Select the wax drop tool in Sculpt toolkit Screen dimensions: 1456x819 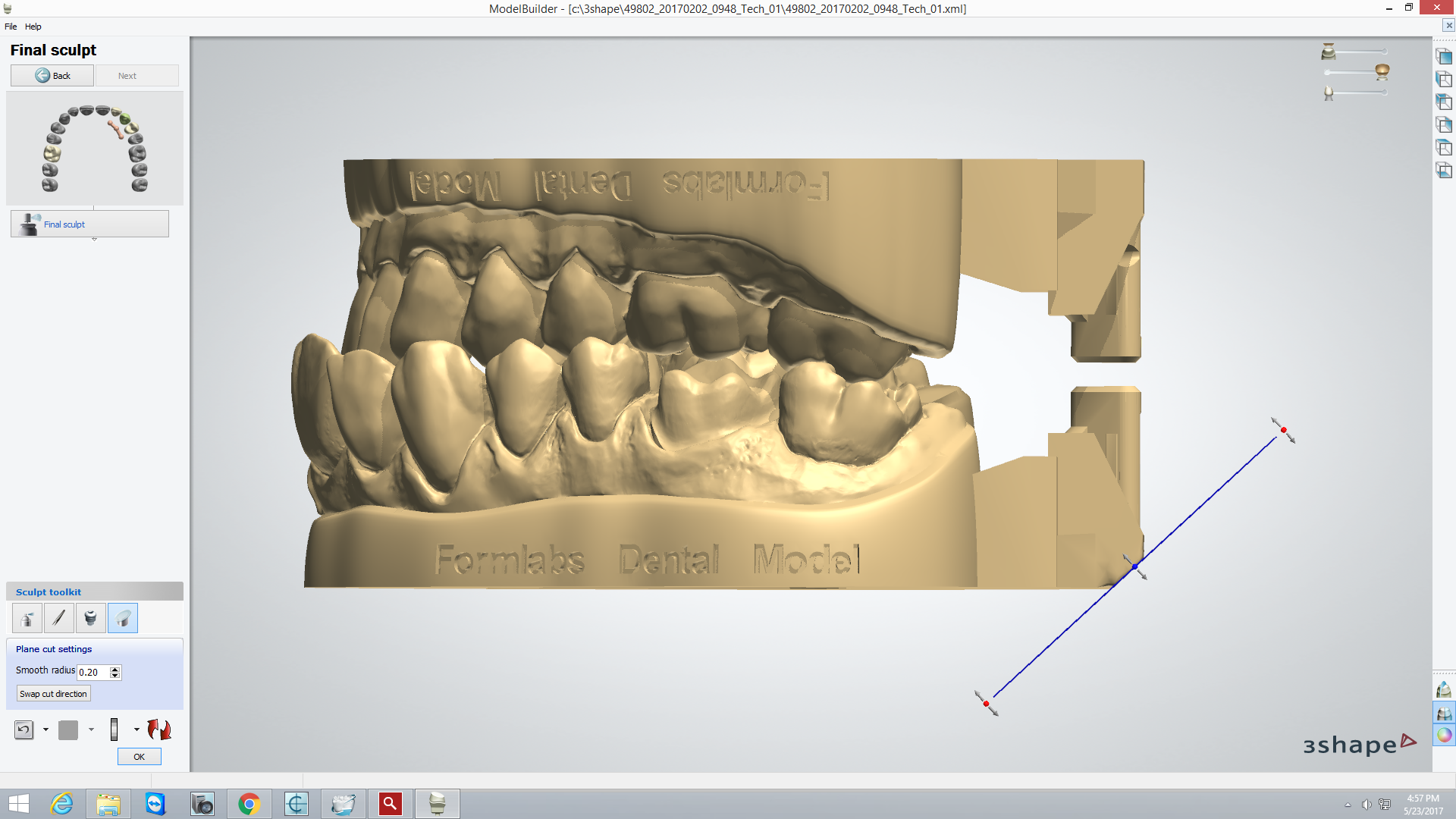click(x=26, y=617)
